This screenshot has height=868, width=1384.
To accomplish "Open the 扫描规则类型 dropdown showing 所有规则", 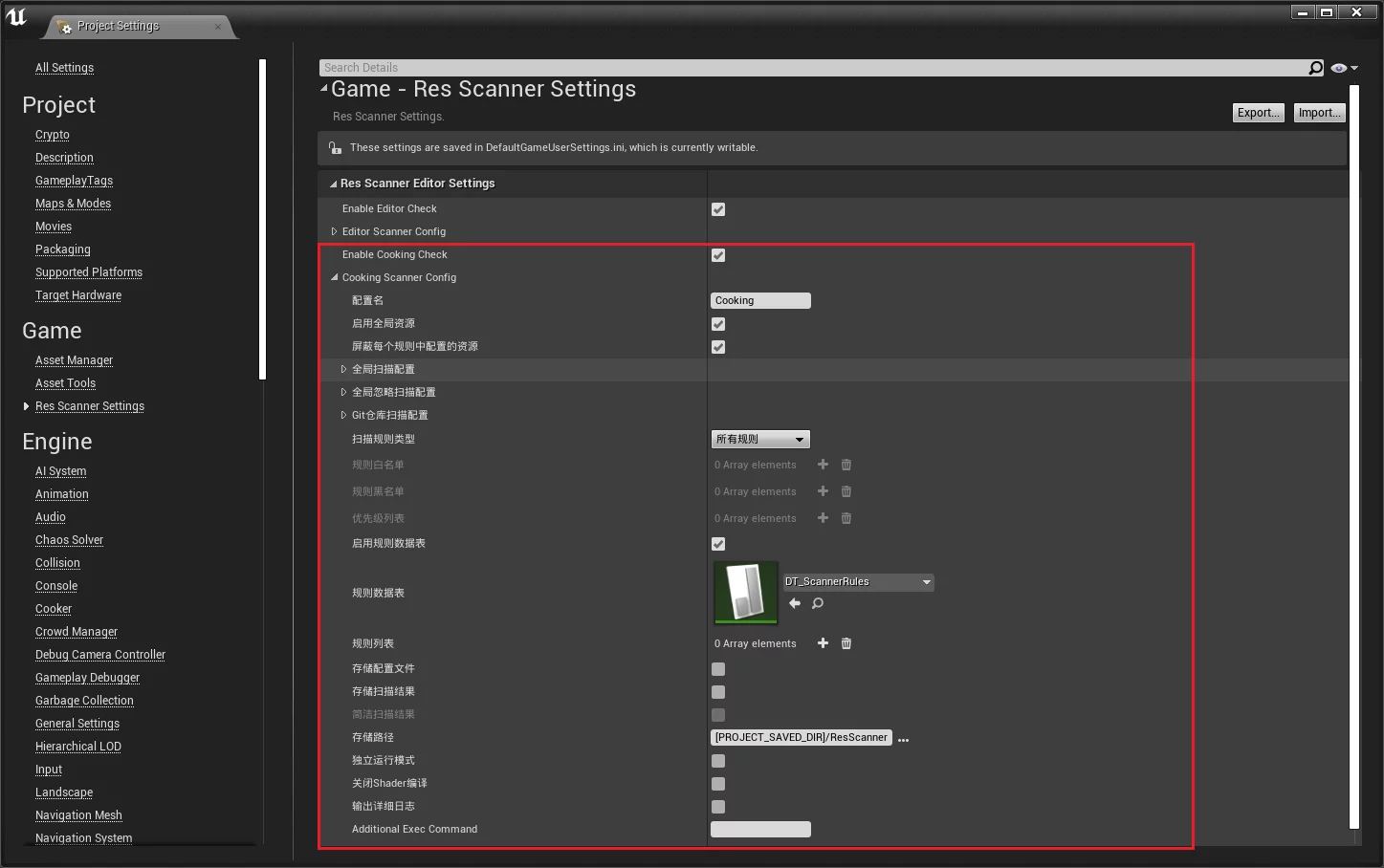I will (760, 439).
